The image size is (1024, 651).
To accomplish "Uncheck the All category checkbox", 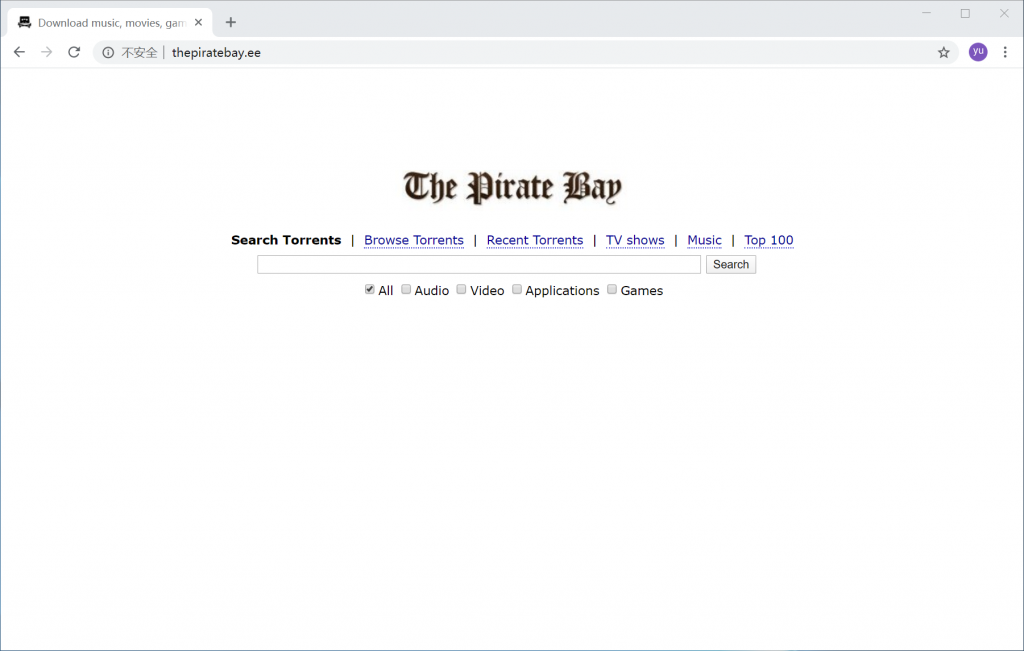I will (x=370, y=289).
